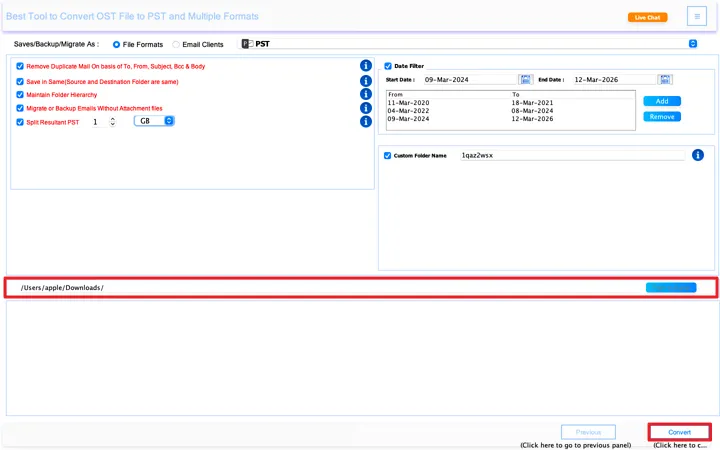This screenshot has height=450, width=720.
Task: Click the Custom Folder Name text field
Action: pyautogui.click(x=570, y=156)
